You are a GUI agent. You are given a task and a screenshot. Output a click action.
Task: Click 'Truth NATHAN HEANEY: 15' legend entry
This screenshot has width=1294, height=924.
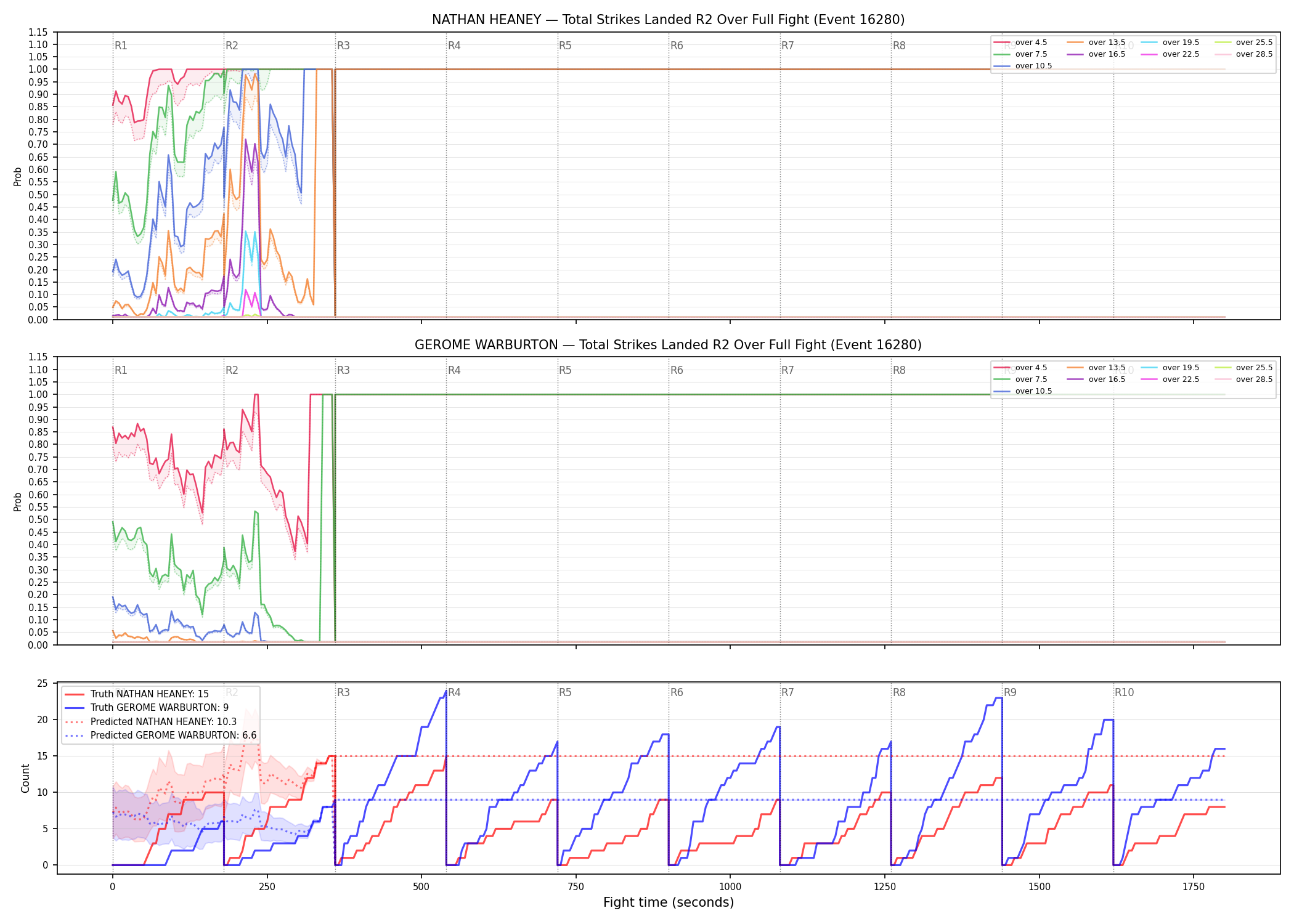137,694
